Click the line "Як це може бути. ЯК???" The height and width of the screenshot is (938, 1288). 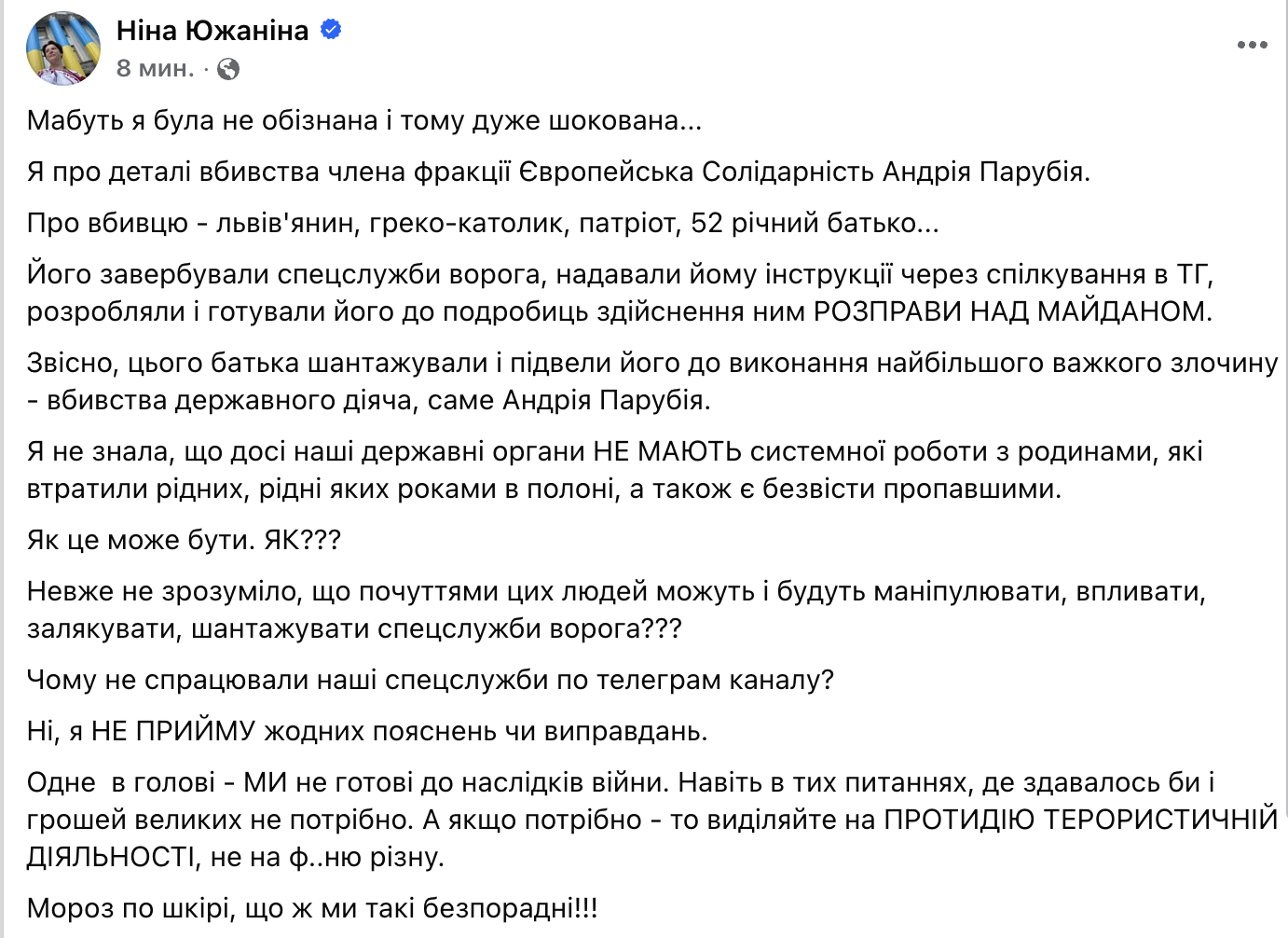pos(184,540)
